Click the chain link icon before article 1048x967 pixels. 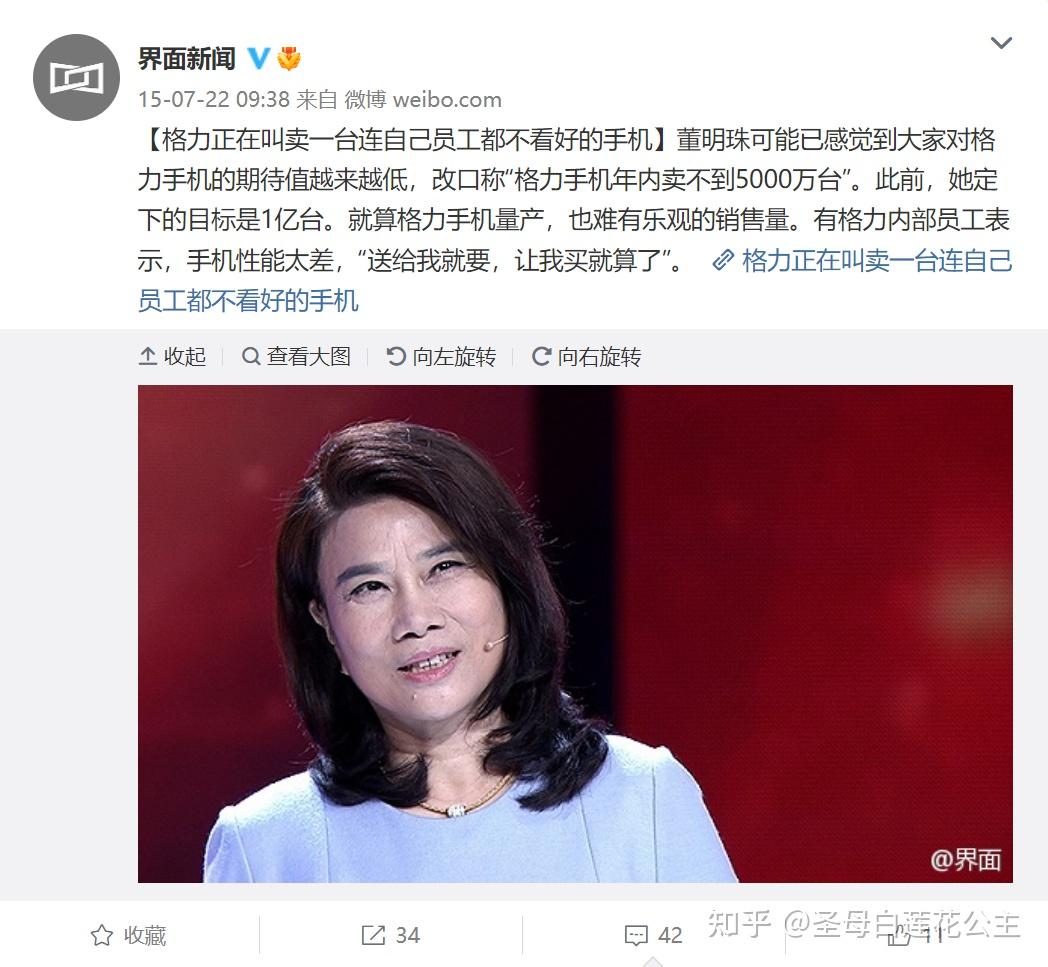pyautogui.click(x=723, y=260)
